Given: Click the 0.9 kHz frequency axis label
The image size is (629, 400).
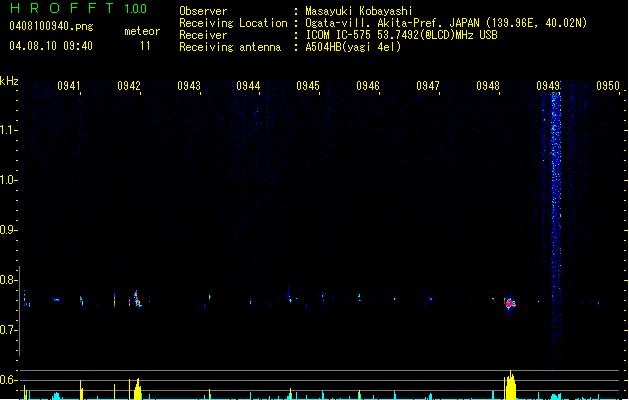Looking at the screenshot, I should (x=8, y=230).
